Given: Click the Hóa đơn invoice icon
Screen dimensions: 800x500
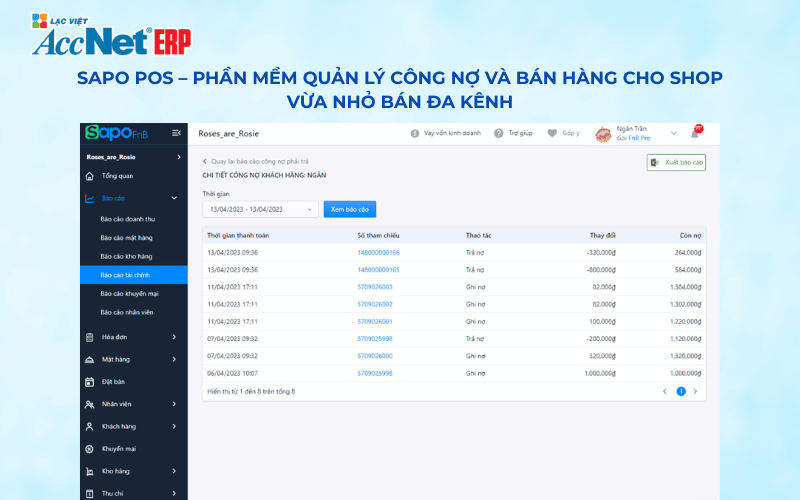Looking at the screenshot, I should click(x=89, y=337).
